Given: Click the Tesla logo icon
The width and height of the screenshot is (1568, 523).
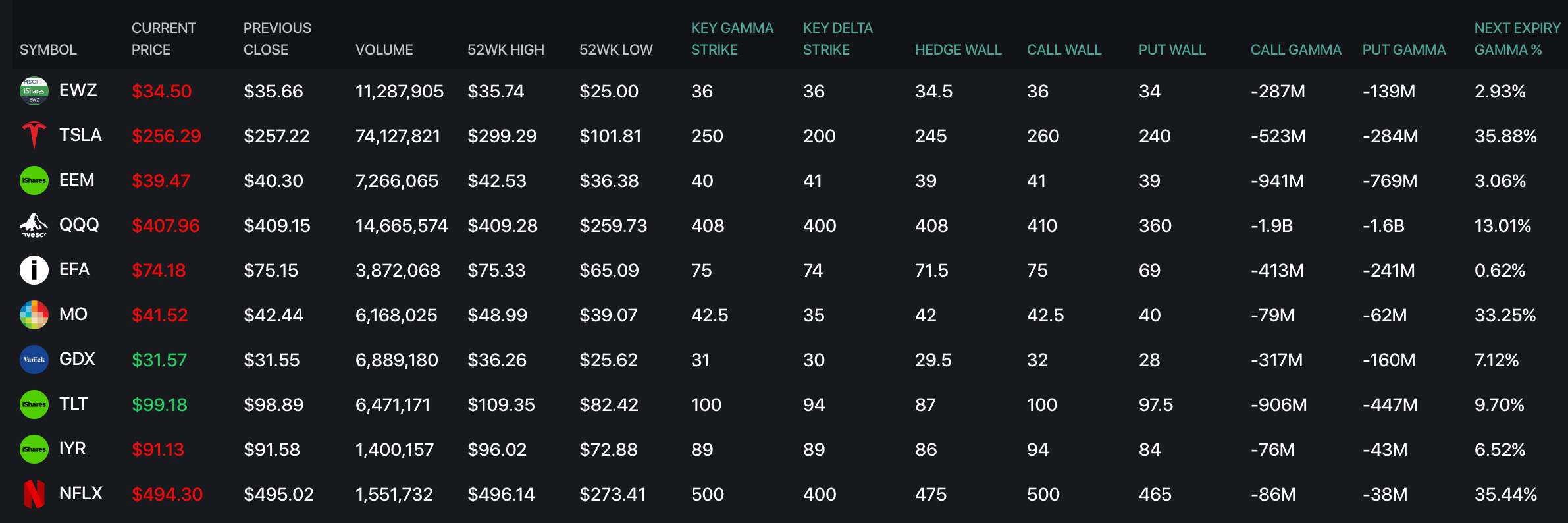Looking at the screenshot, I should tap(34, 135).
